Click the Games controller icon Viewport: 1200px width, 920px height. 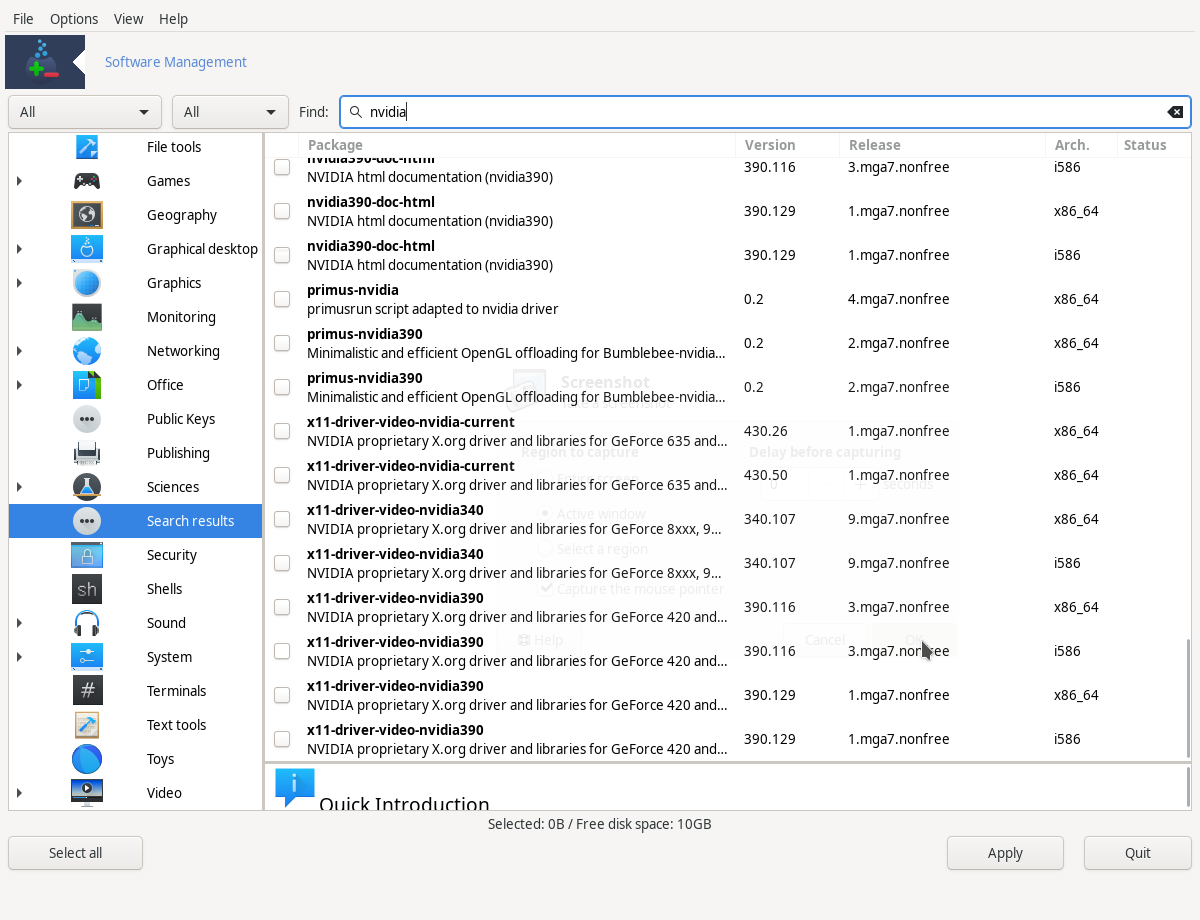tap(87, 181)
